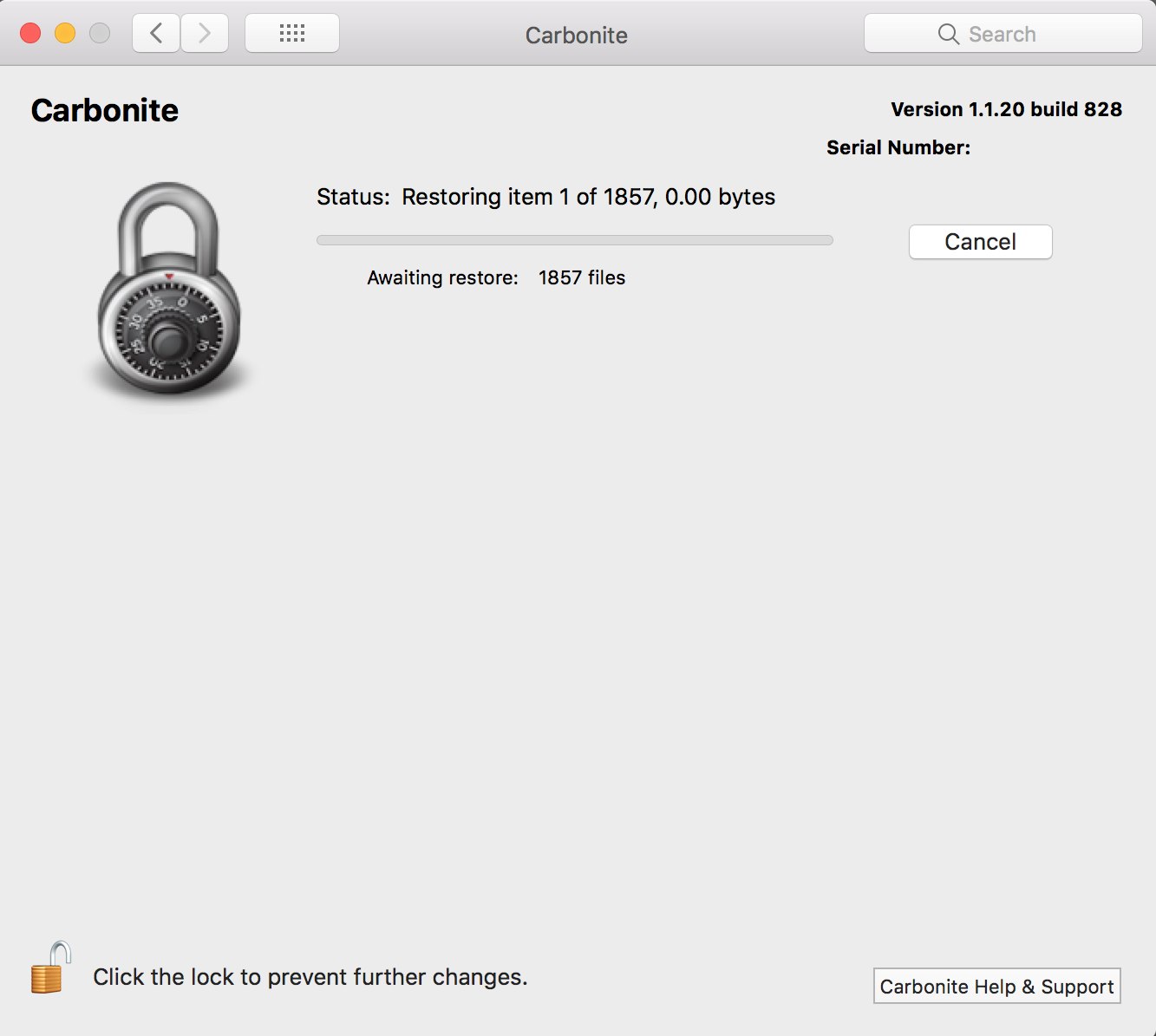Viewport: 1156px width, 1036px height.
Task: Click the restore progress bar
Action: [574, 240]
